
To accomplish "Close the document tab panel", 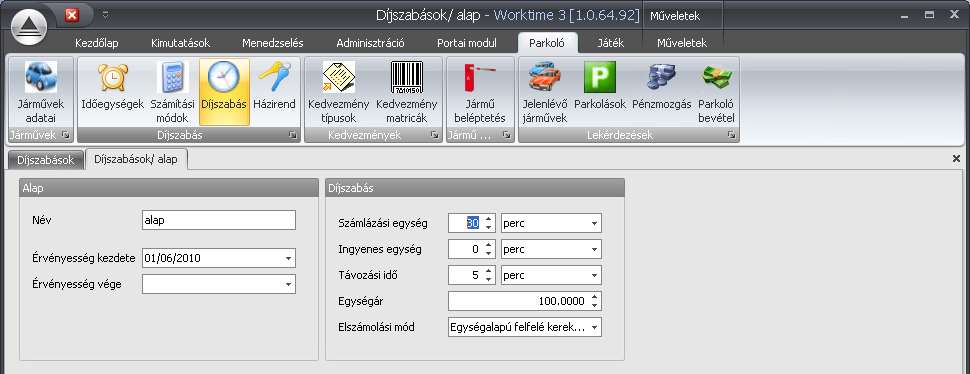I will tap(956, 159).
